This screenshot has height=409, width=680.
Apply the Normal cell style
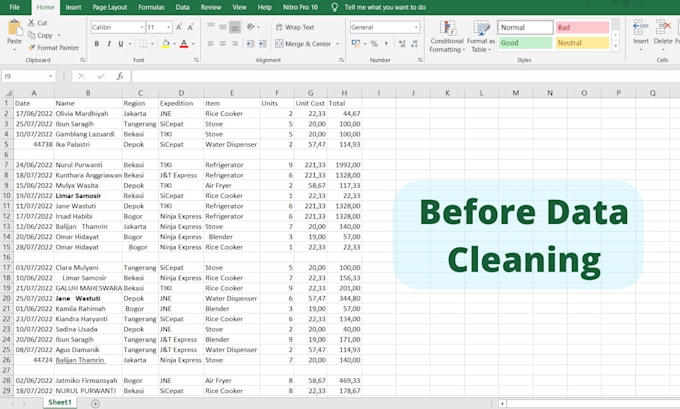pyautogui.click(x=525, y=27)
